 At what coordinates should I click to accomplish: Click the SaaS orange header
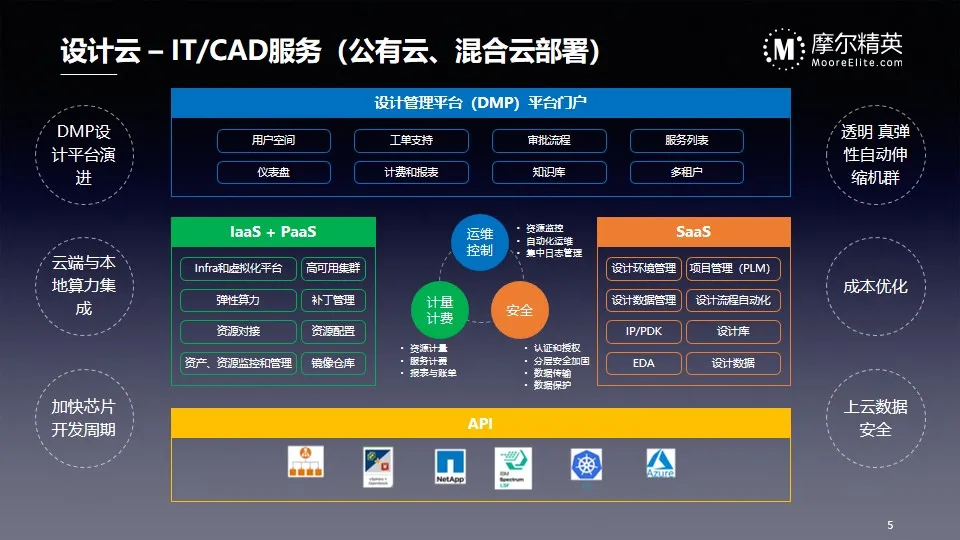click(x=694, y=232)
